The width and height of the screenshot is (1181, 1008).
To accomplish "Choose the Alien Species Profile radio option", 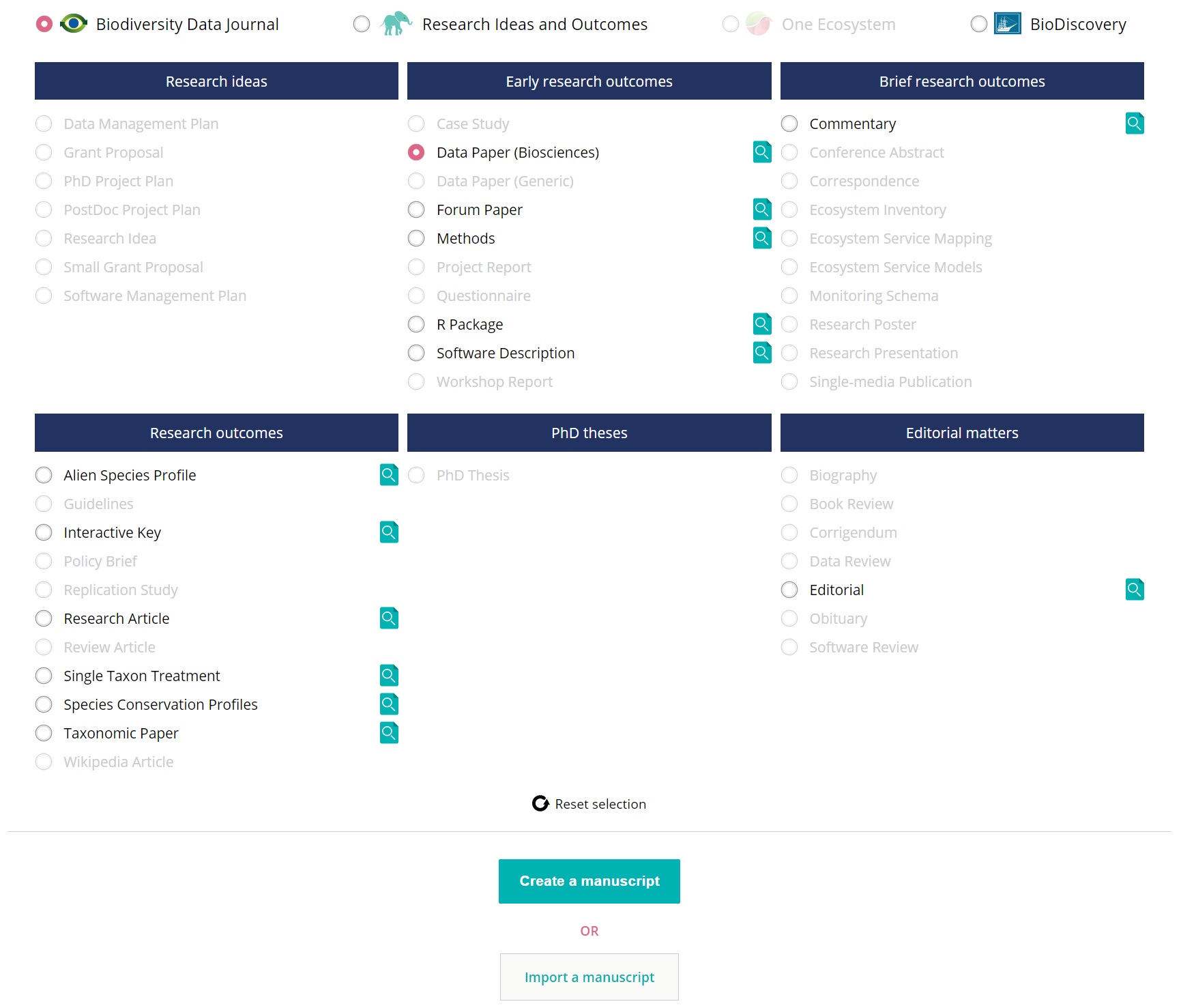I will click(44, 475).
